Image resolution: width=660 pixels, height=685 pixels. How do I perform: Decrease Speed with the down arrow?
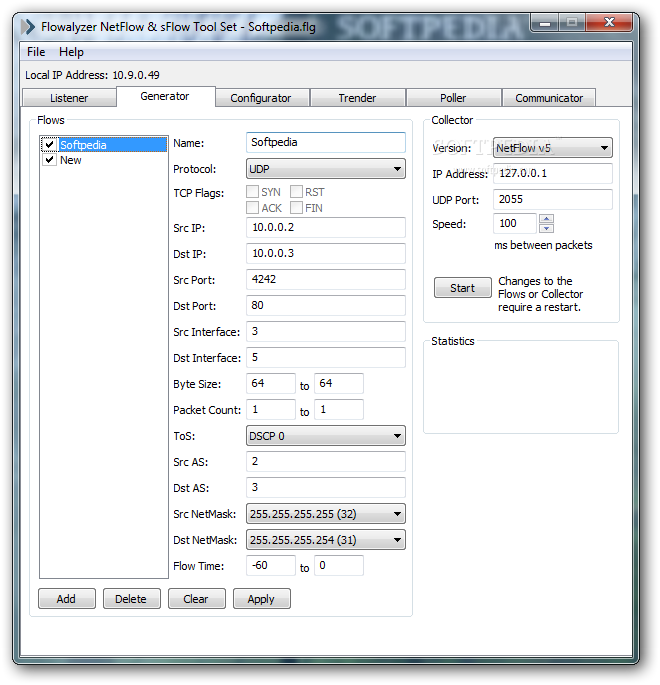tap(546, 228)
